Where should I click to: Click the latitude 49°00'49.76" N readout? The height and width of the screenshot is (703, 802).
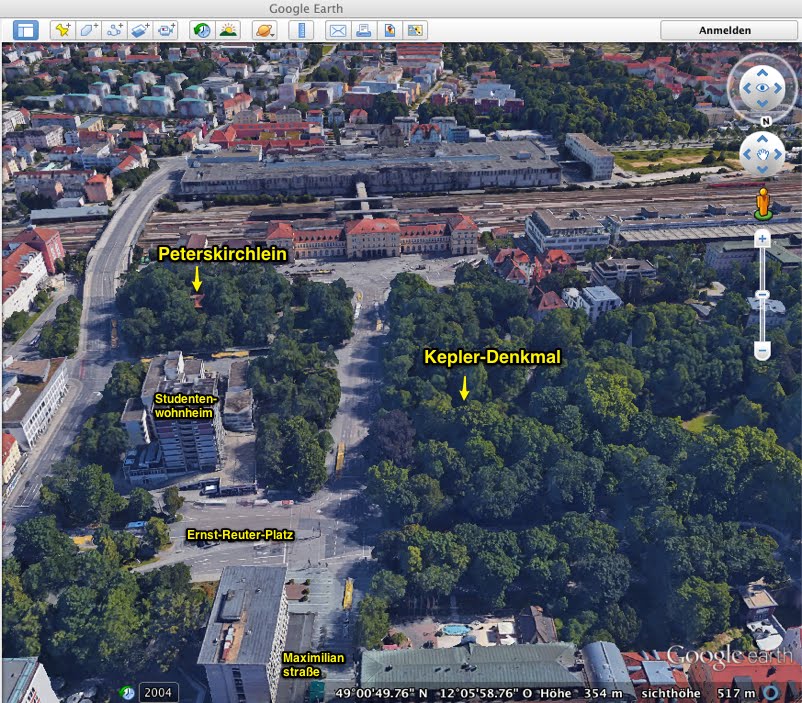point(381,693)
